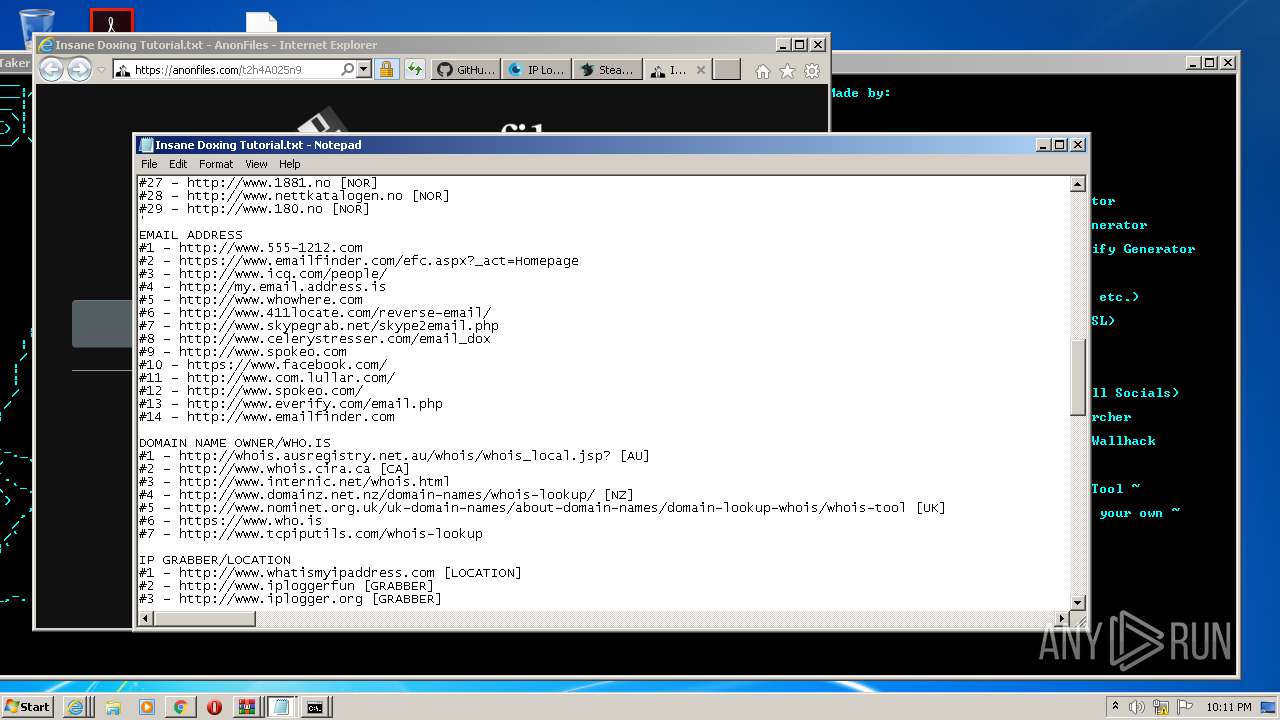Click Notepad horizontal scroll right arrow

[1061, 619]
